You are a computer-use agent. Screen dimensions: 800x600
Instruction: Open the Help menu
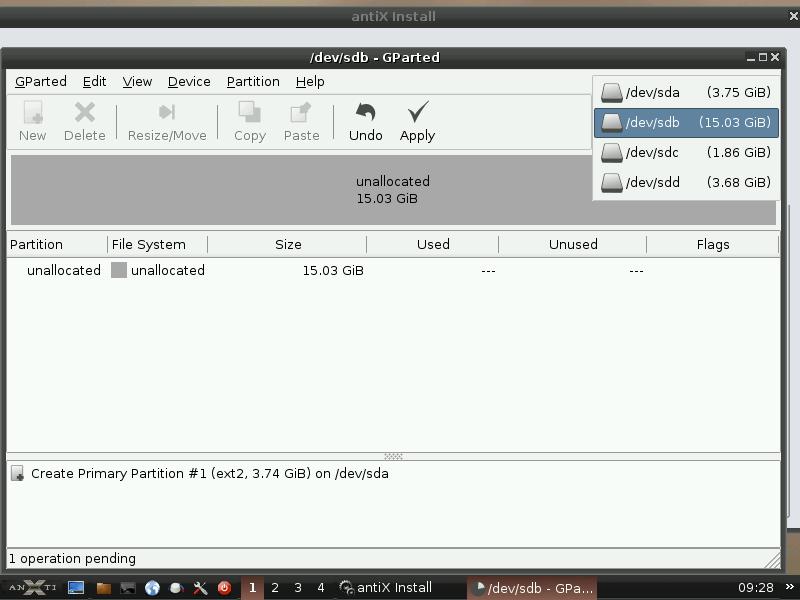point(310,82)
